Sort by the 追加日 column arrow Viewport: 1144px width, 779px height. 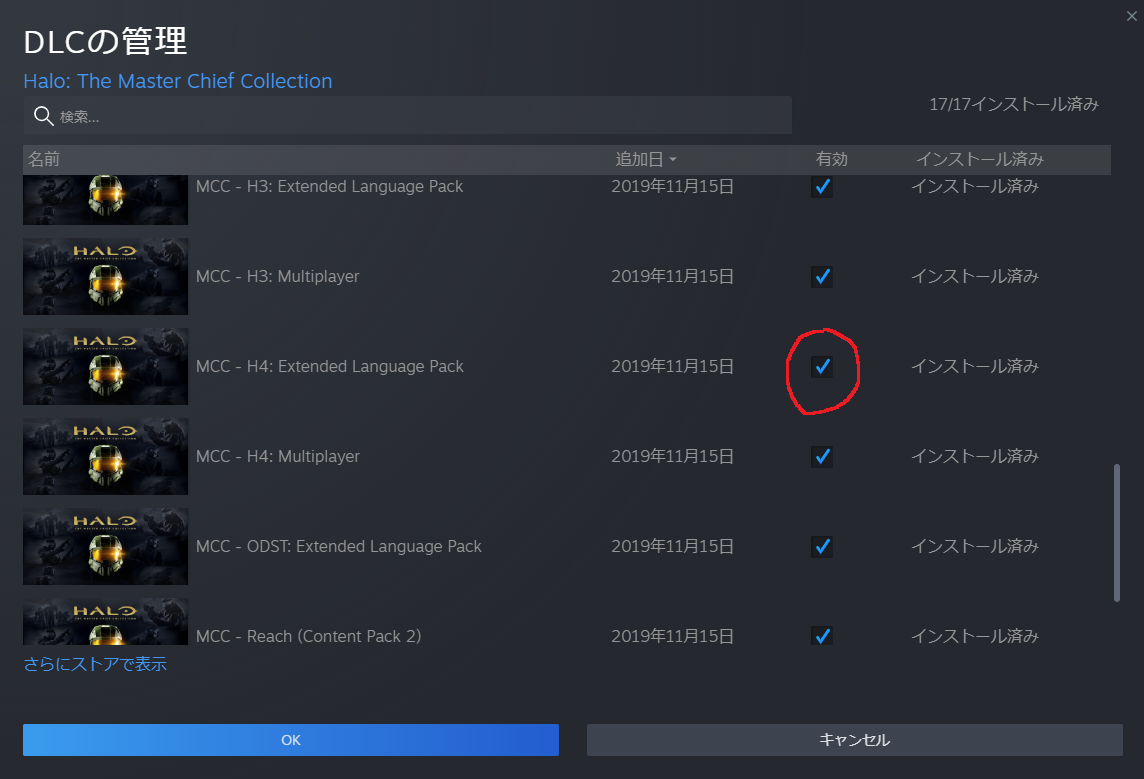coord(673,159)
